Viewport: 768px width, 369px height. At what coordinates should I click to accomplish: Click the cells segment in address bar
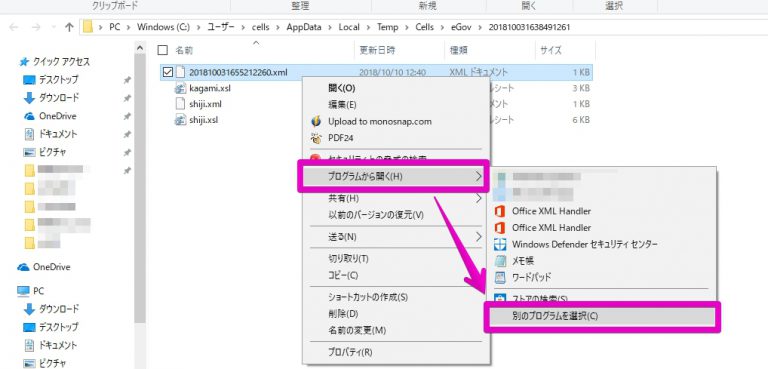coord(261,27)
